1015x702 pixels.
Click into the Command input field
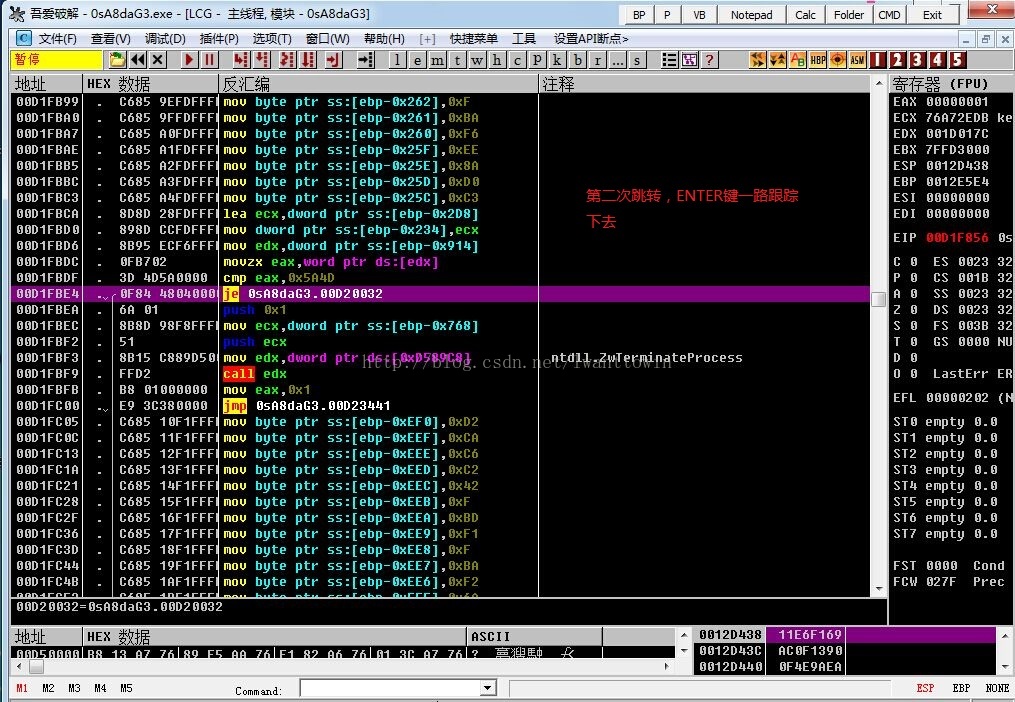coord(390,688)
